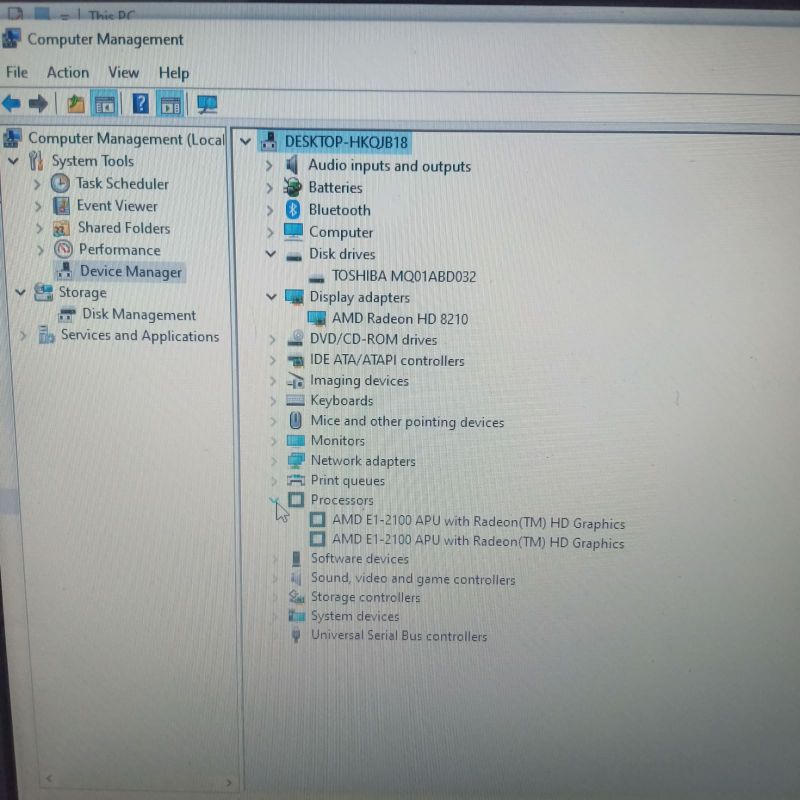Viewport: 800px width, 800px height.
Task: Select Computer Management (Local) root node
Action: click(x=126, y=139)
